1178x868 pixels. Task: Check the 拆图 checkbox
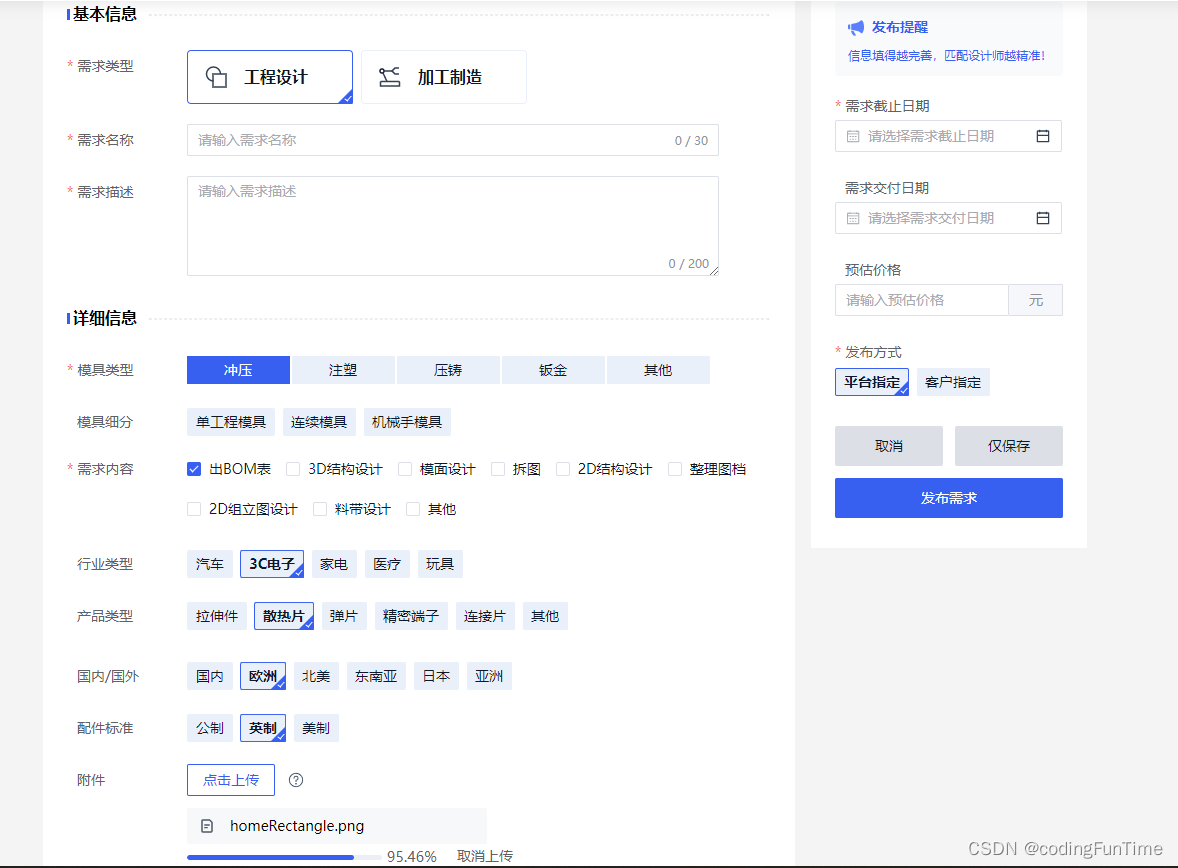(x=497, y=469)
